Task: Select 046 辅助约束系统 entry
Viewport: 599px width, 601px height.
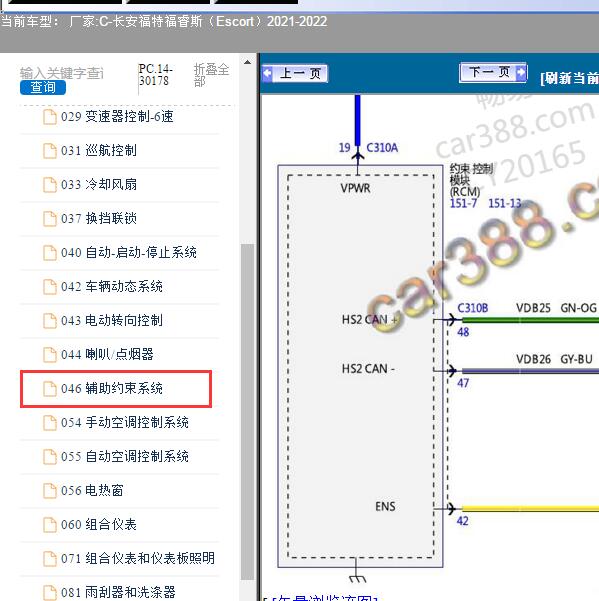Action: click(x=116, y=388)
